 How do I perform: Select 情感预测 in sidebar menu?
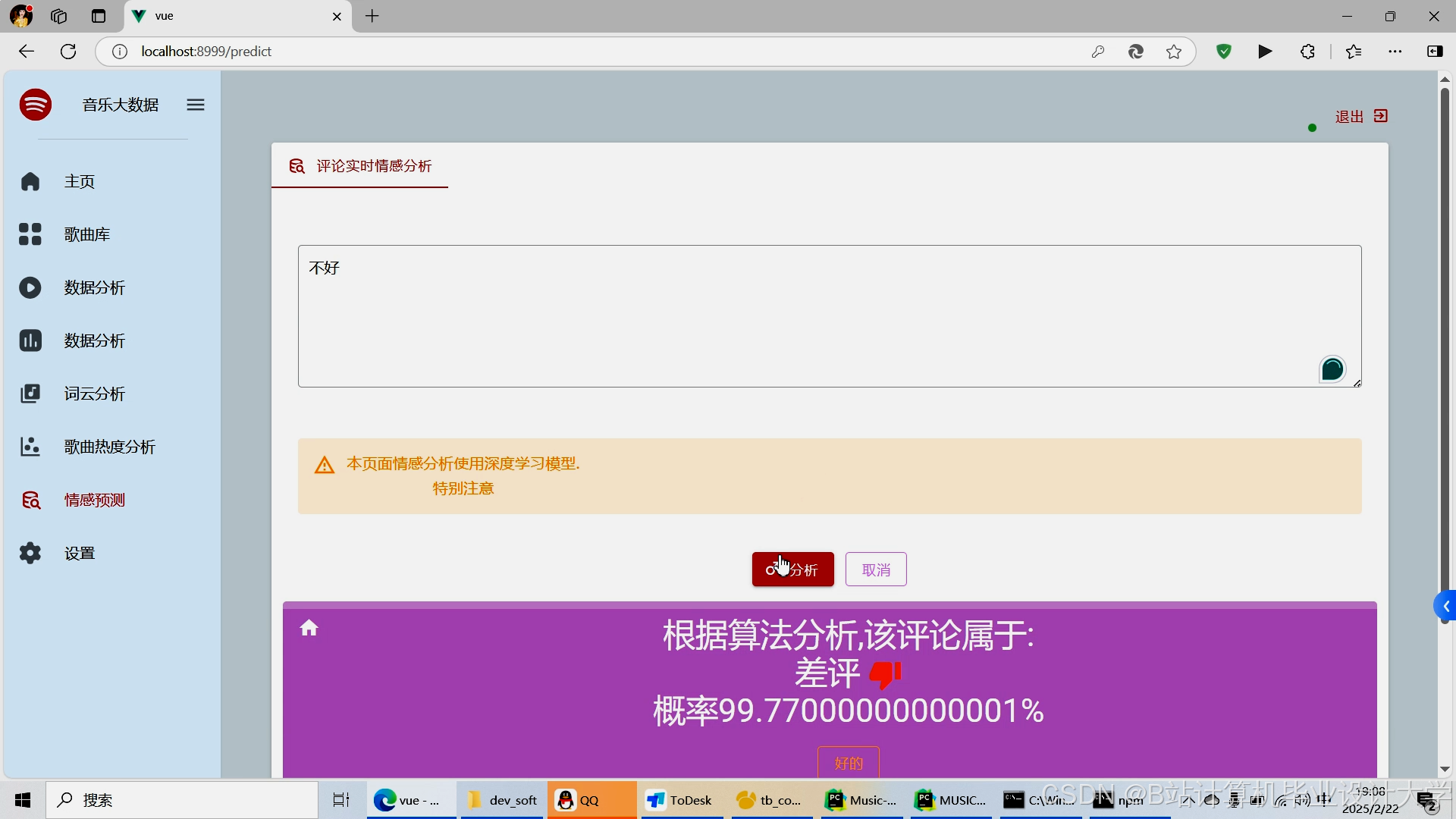(94, 500)
